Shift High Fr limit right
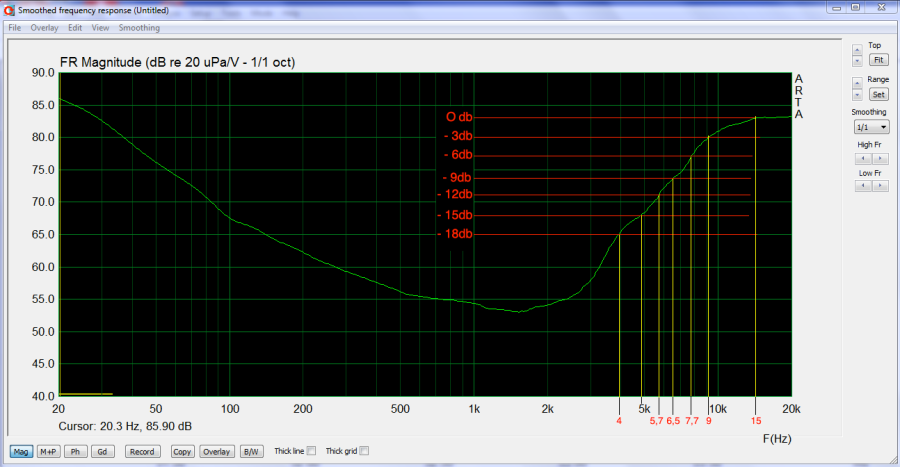900x467 pixels. click(880, 158)
